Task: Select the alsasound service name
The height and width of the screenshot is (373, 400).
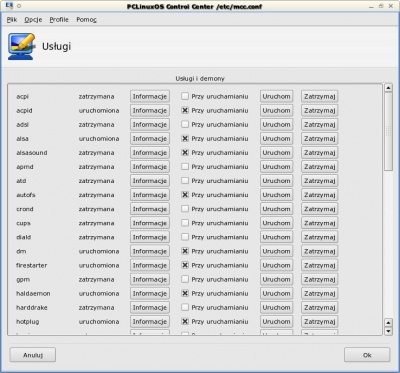Action: (32, 153)
